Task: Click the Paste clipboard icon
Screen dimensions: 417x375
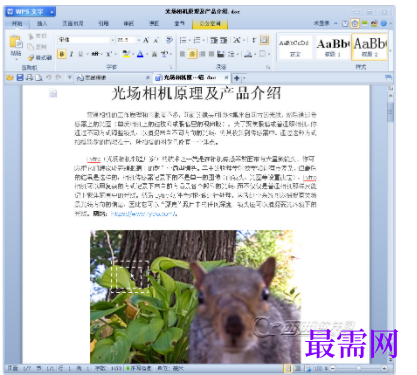Action: coord(16,42)
